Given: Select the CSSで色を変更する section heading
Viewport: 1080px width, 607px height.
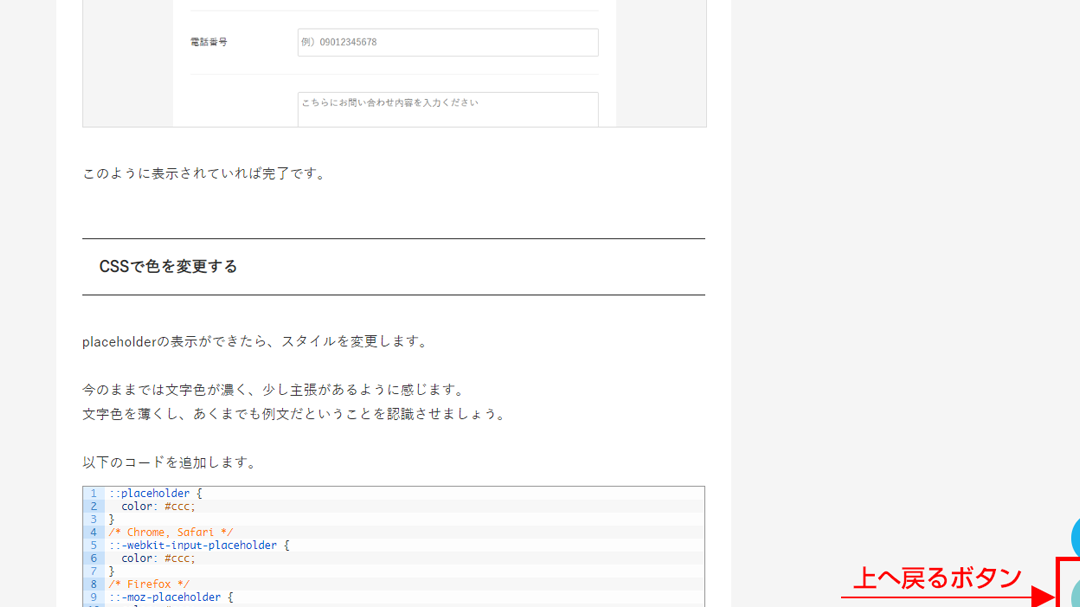Looking at the screenshot, I should (167, 266).
